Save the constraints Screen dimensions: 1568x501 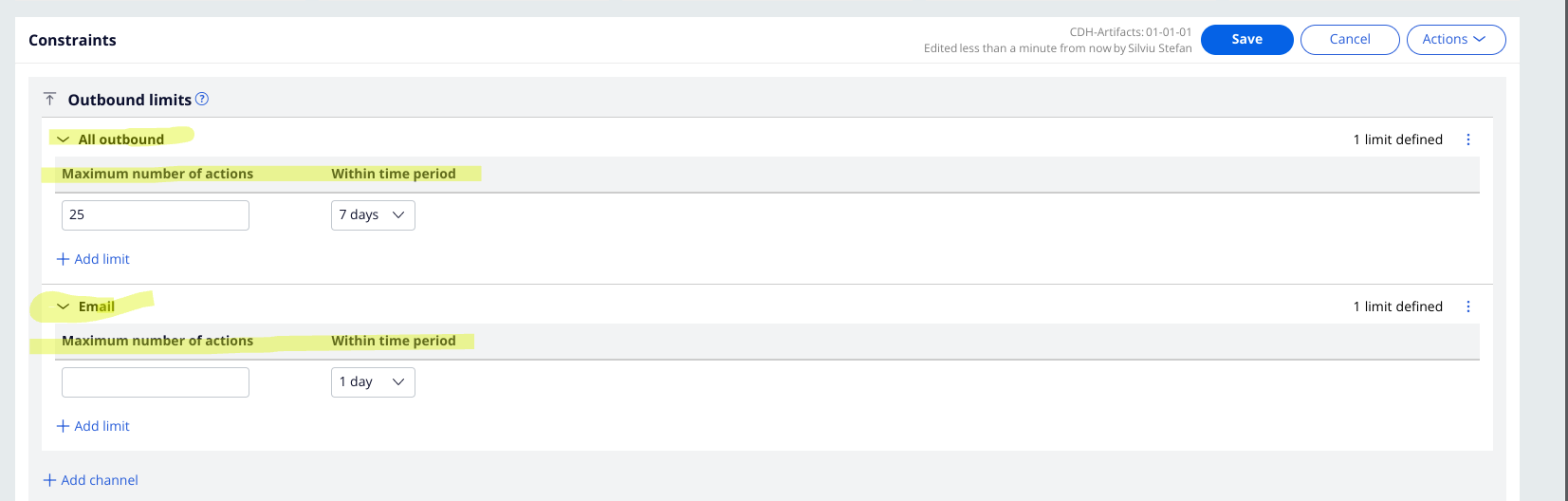pyautogui.click(x=1247, y=40)
